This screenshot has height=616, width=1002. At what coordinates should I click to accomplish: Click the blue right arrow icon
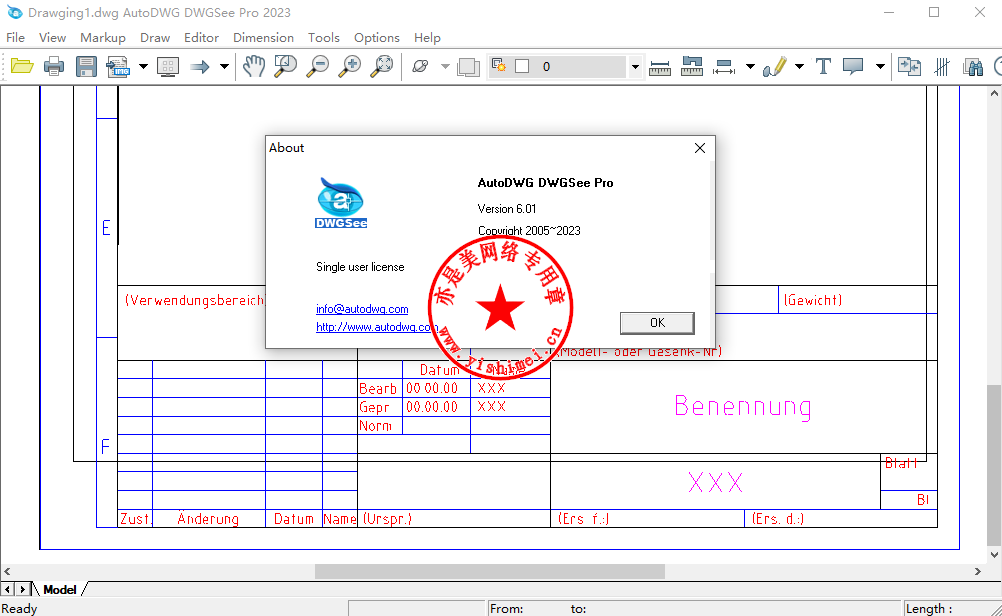pyautogui.click(x=200, y=66)
